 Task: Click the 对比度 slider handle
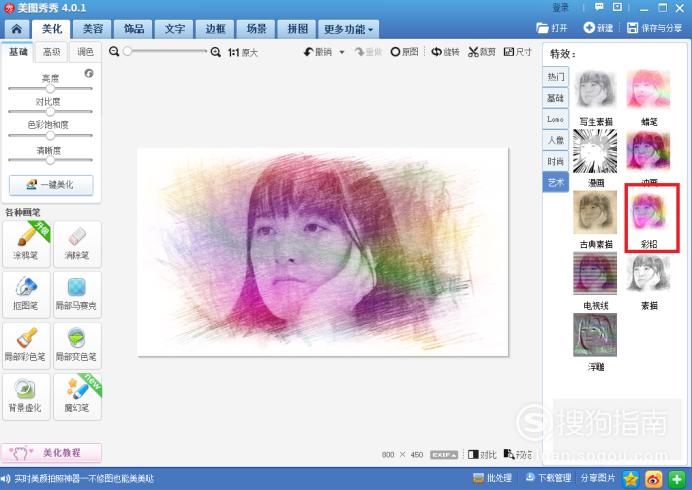tap(50, 112)
